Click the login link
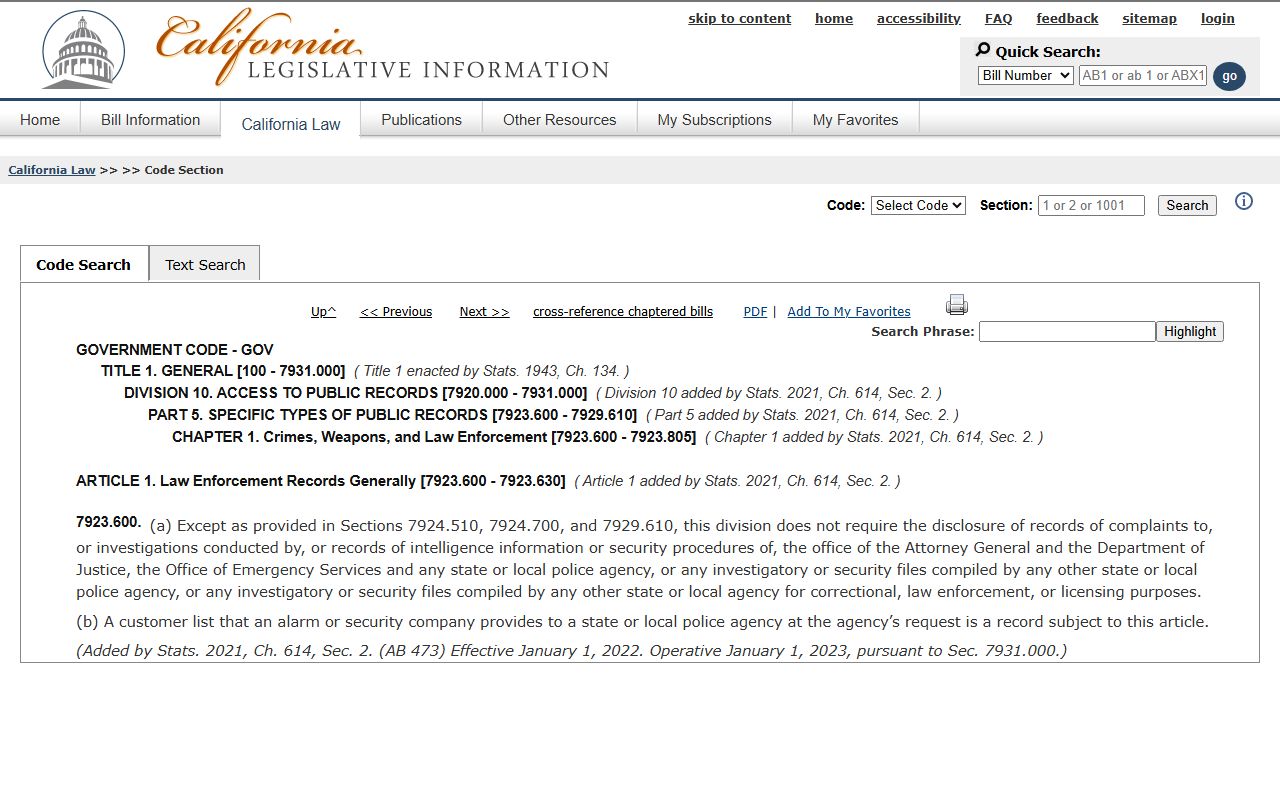Image resolution: width=1280 pixels, height=800 pixels. [1218, 18]
